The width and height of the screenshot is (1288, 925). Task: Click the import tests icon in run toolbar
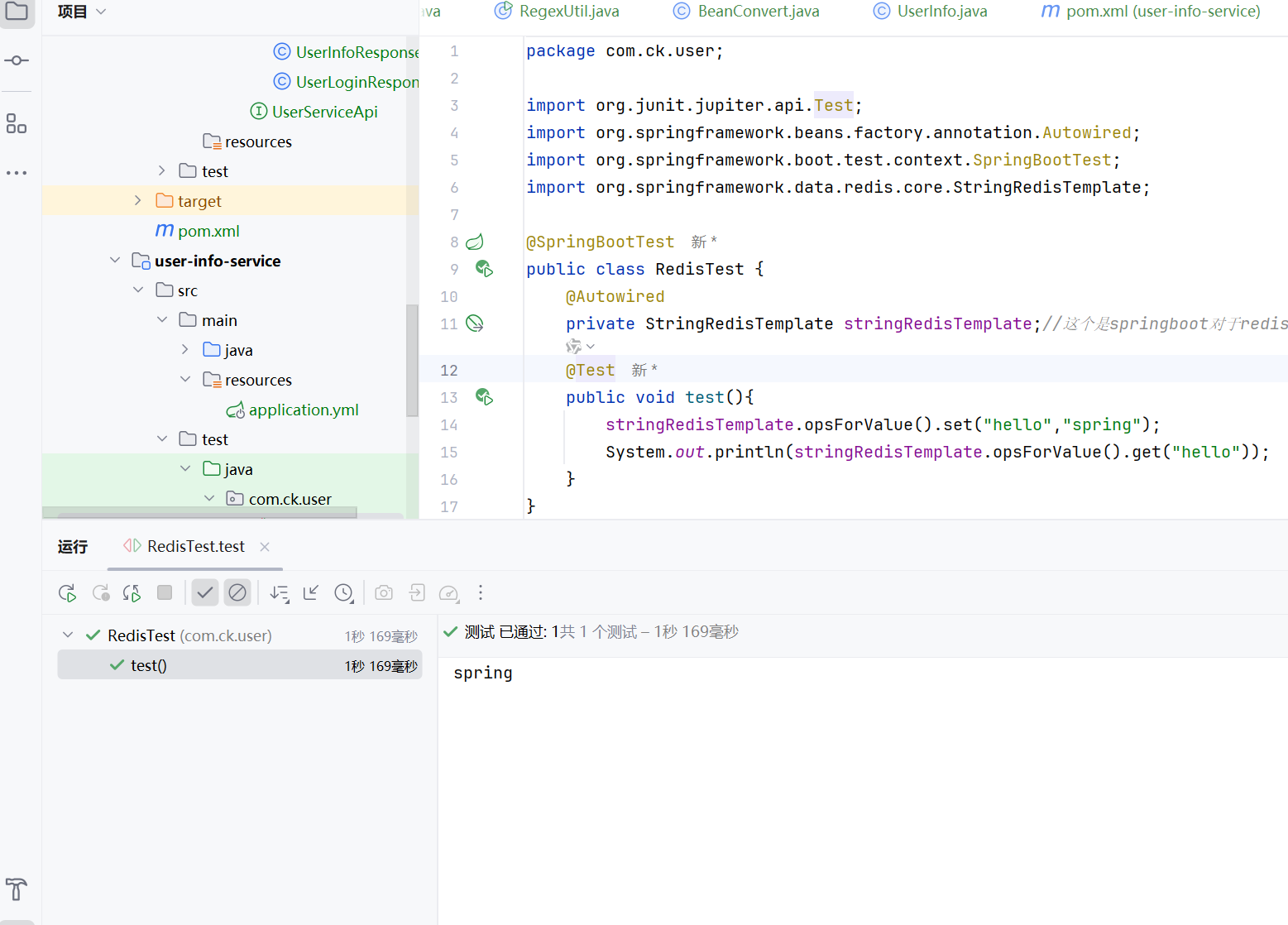(x=417, y=592)
